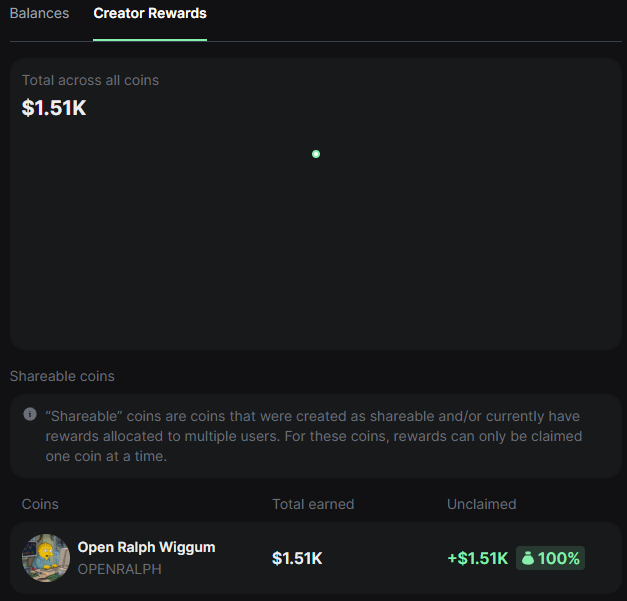The image size is (627, 601).
Task: Switch to the Balances tab
Action: [x=39, y=13]
